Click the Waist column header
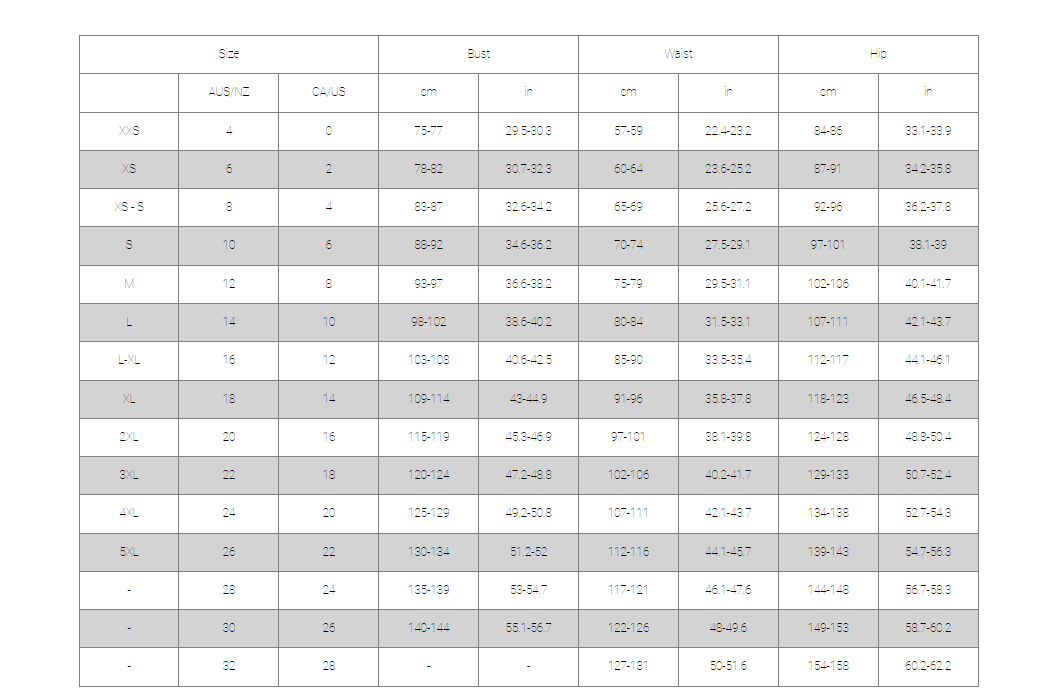The height and width of the screenshot is (697, 1048). 678,54
